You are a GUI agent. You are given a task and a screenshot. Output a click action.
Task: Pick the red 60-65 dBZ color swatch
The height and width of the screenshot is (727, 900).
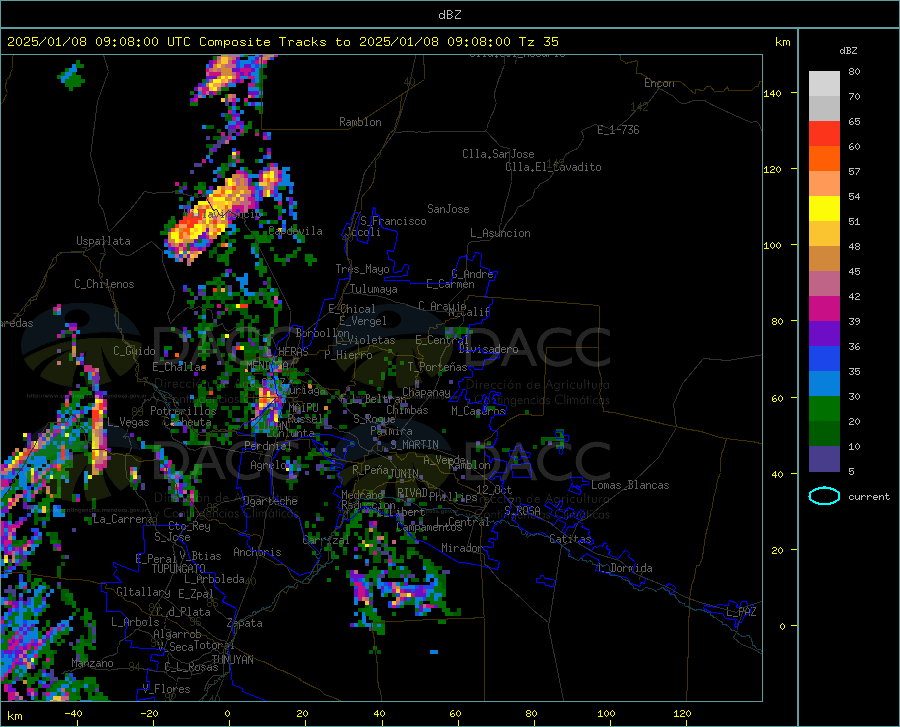click(x=824, y=134)
